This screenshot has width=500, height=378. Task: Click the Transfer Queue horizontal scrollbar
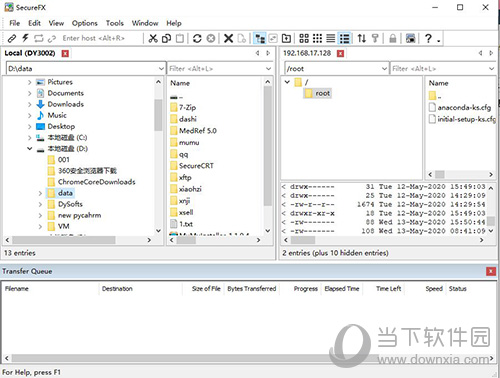click(x=195, y=358)
